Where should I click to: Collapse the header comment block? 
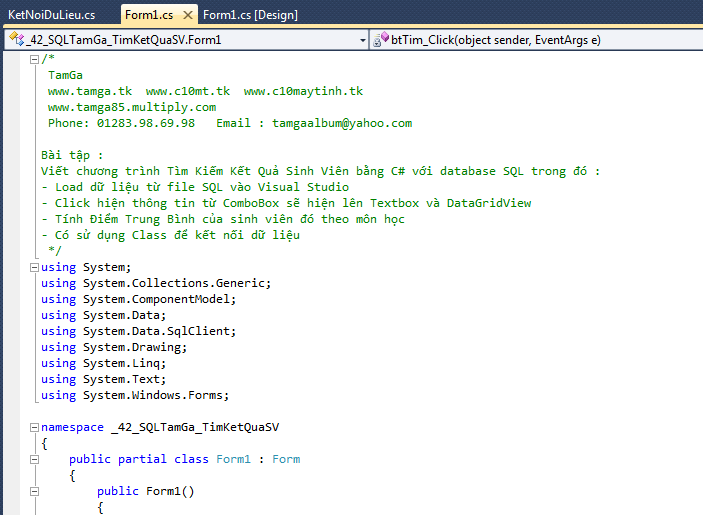34,59
